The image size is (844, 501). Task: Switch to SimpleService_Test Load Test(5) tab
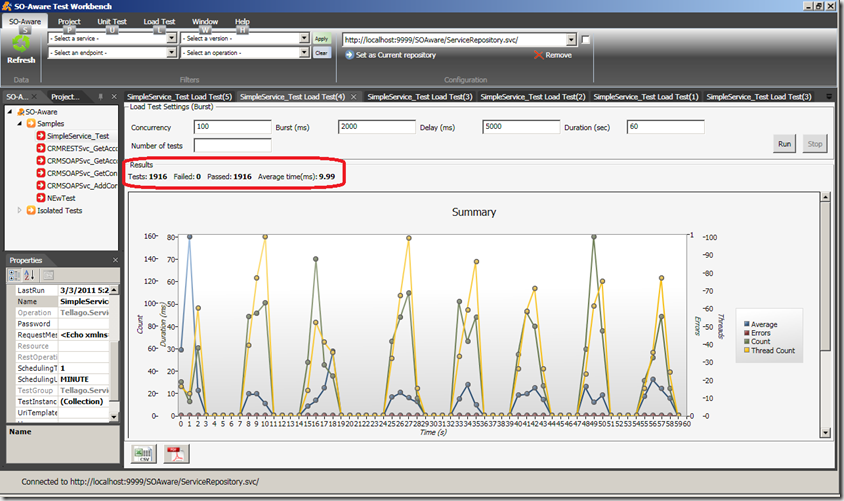click(x=179, y=97)
